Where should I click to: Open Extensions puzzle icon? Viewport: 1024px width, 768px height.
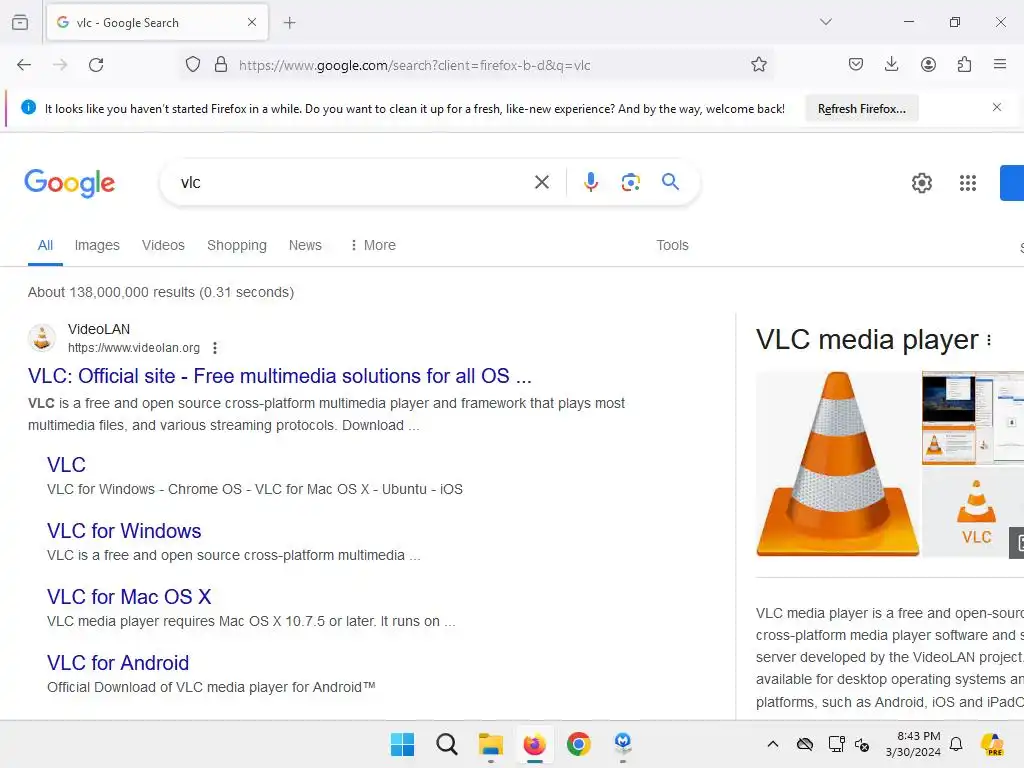click(x=964, y=64)
